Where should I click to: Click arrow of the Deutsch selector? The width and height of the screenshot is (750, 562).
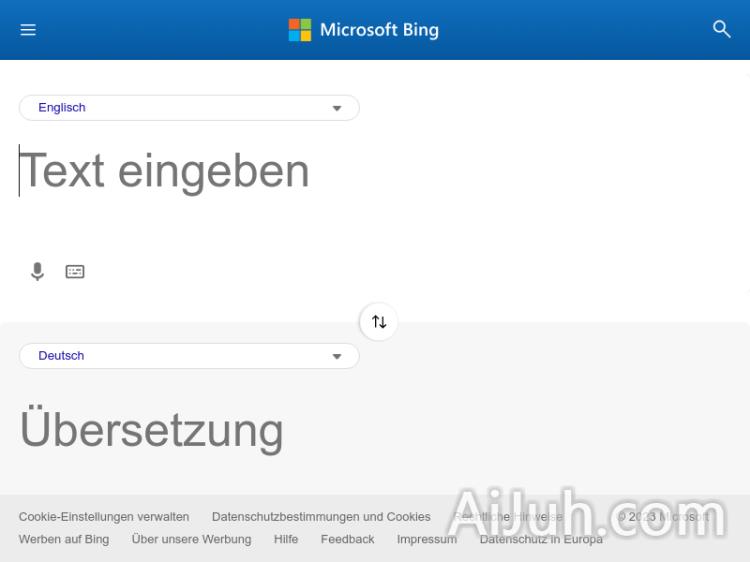(x=337, y=356)
